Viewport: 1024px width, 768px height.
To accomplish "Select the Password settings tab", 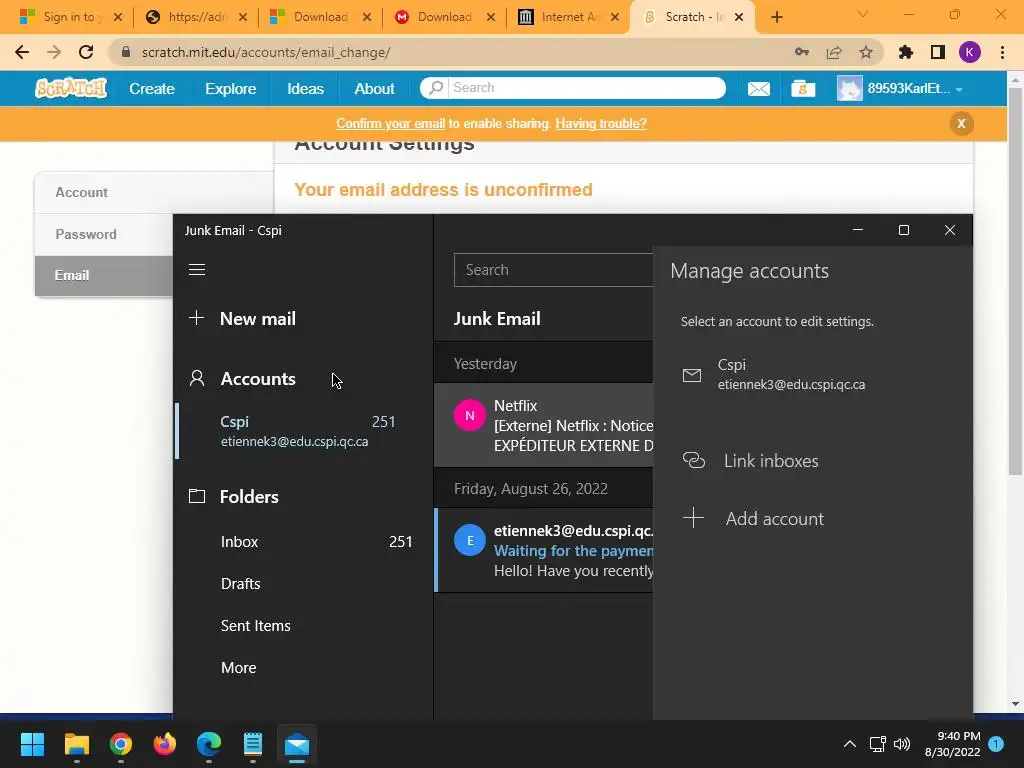I will 104,234.
